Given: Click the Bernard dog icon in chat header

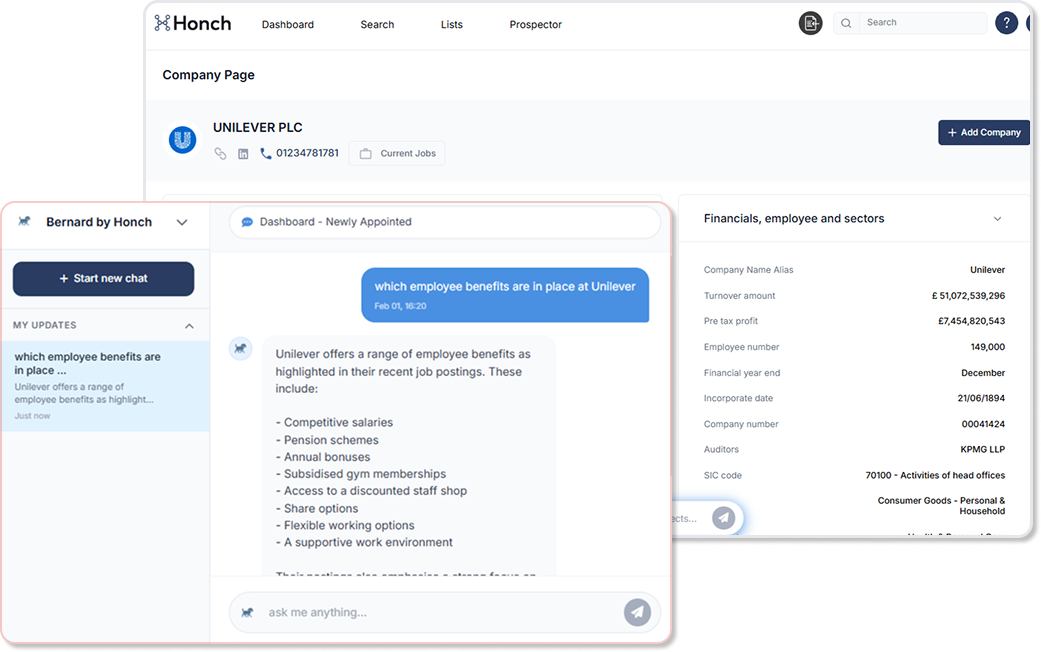Looking at the screenshot, I should [25, 222].
